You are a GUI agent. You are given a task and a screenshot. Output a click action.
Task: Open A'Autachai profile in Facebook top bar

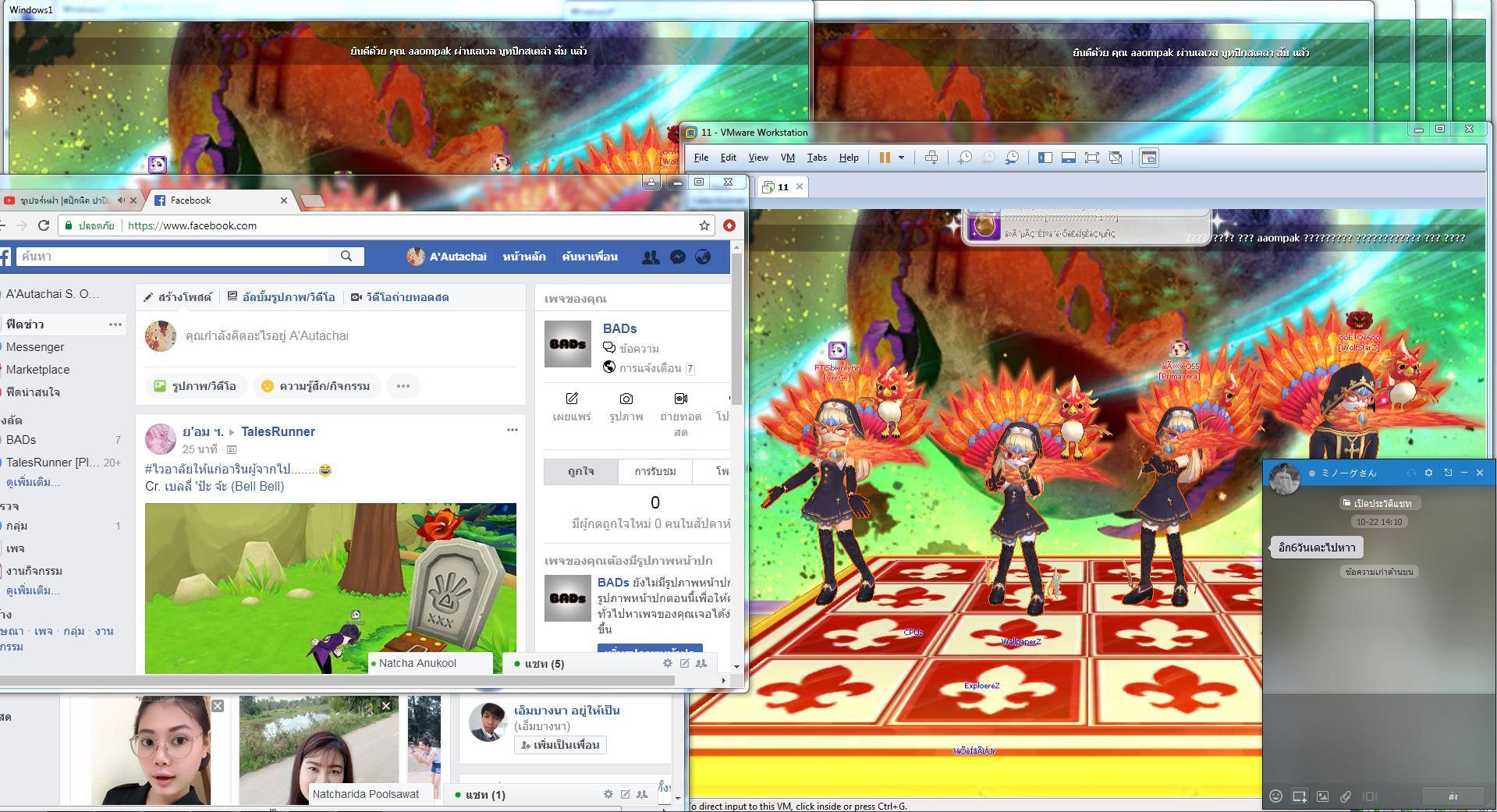[446, 257]
